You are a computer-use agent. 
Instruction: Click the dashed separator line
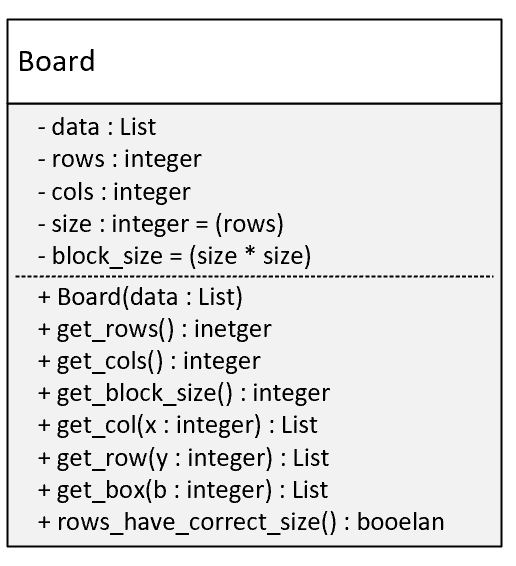pos(254,277)
